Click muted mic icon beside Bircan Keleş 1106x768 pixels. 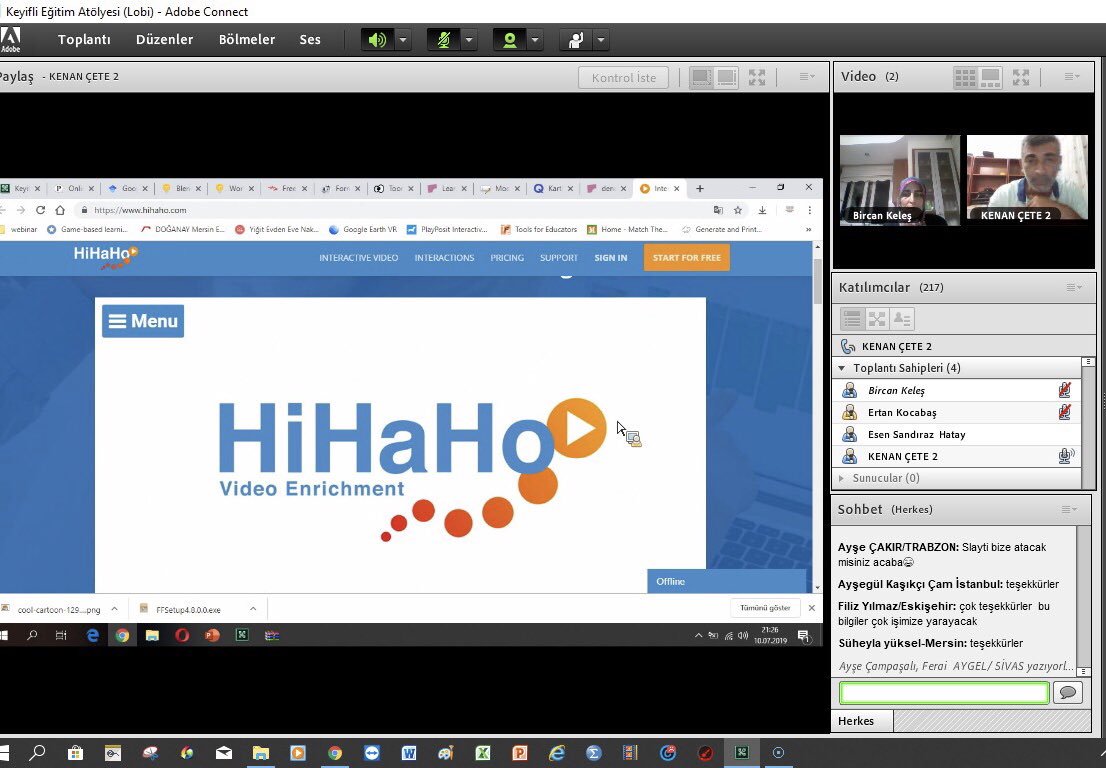(x=1065, y=390)
